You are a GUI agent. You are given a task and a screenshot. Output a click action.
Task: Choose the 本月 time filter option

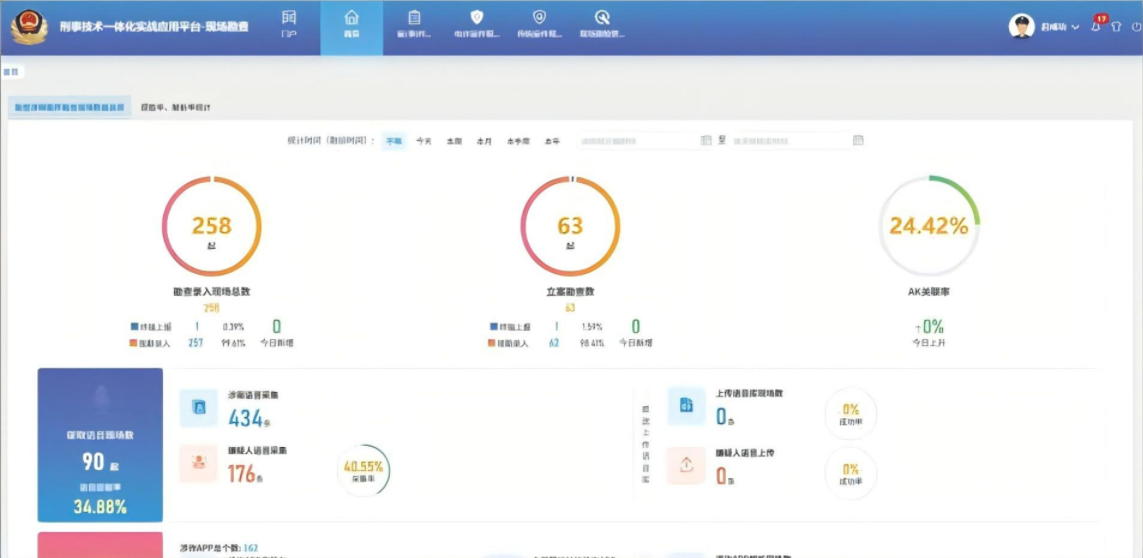point(484,141)
